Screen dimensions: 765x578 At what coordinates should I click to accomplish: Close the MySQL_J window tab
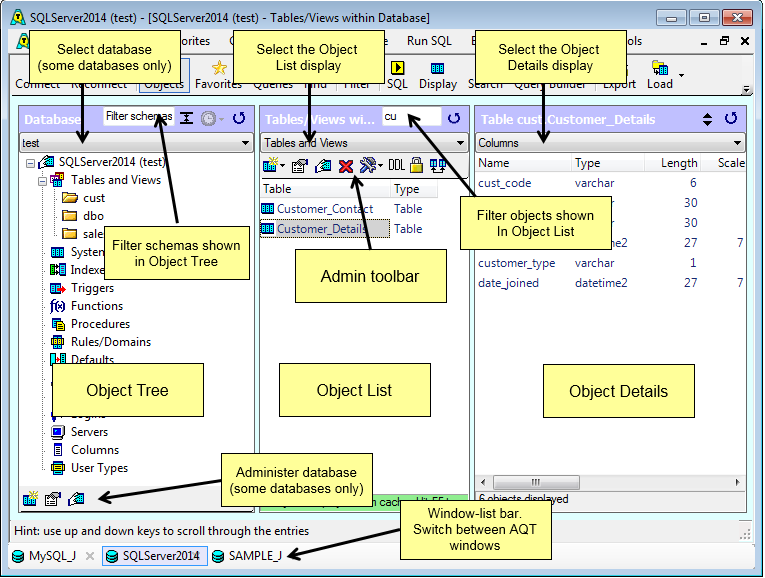[90, 556]
